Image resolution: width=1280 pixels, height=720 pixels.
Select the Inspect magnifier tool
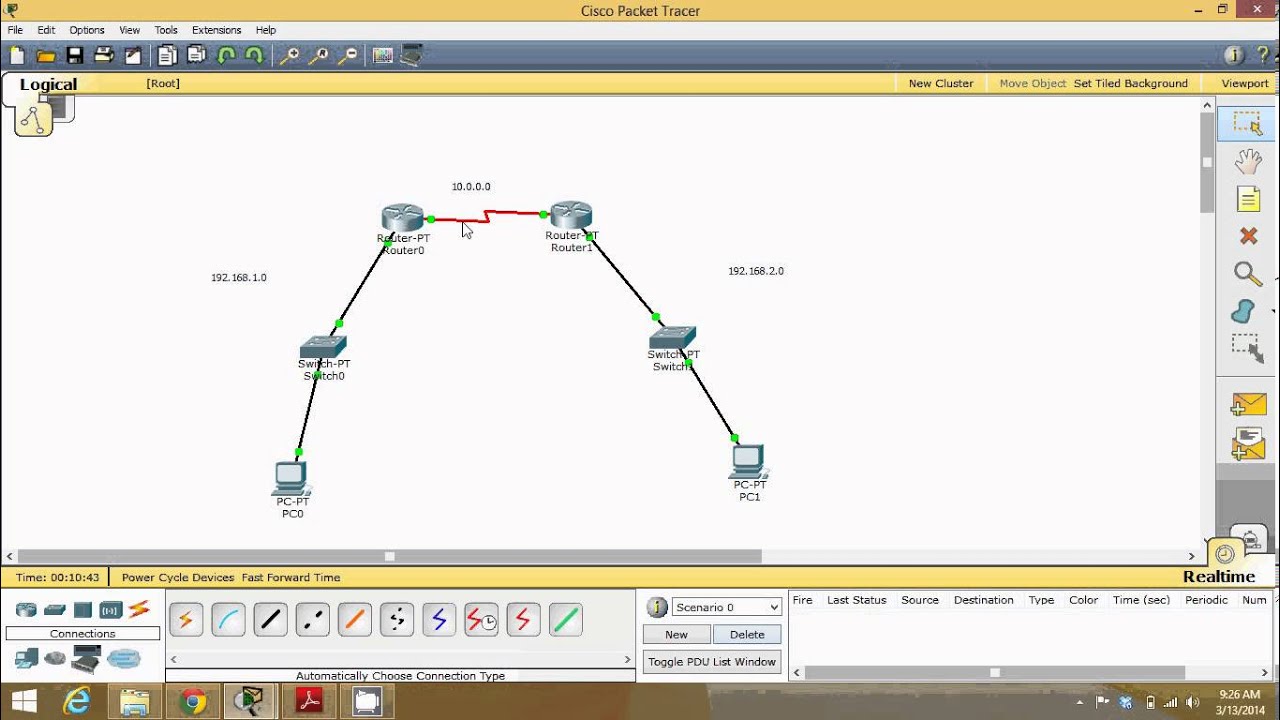tap(1247, 273)
